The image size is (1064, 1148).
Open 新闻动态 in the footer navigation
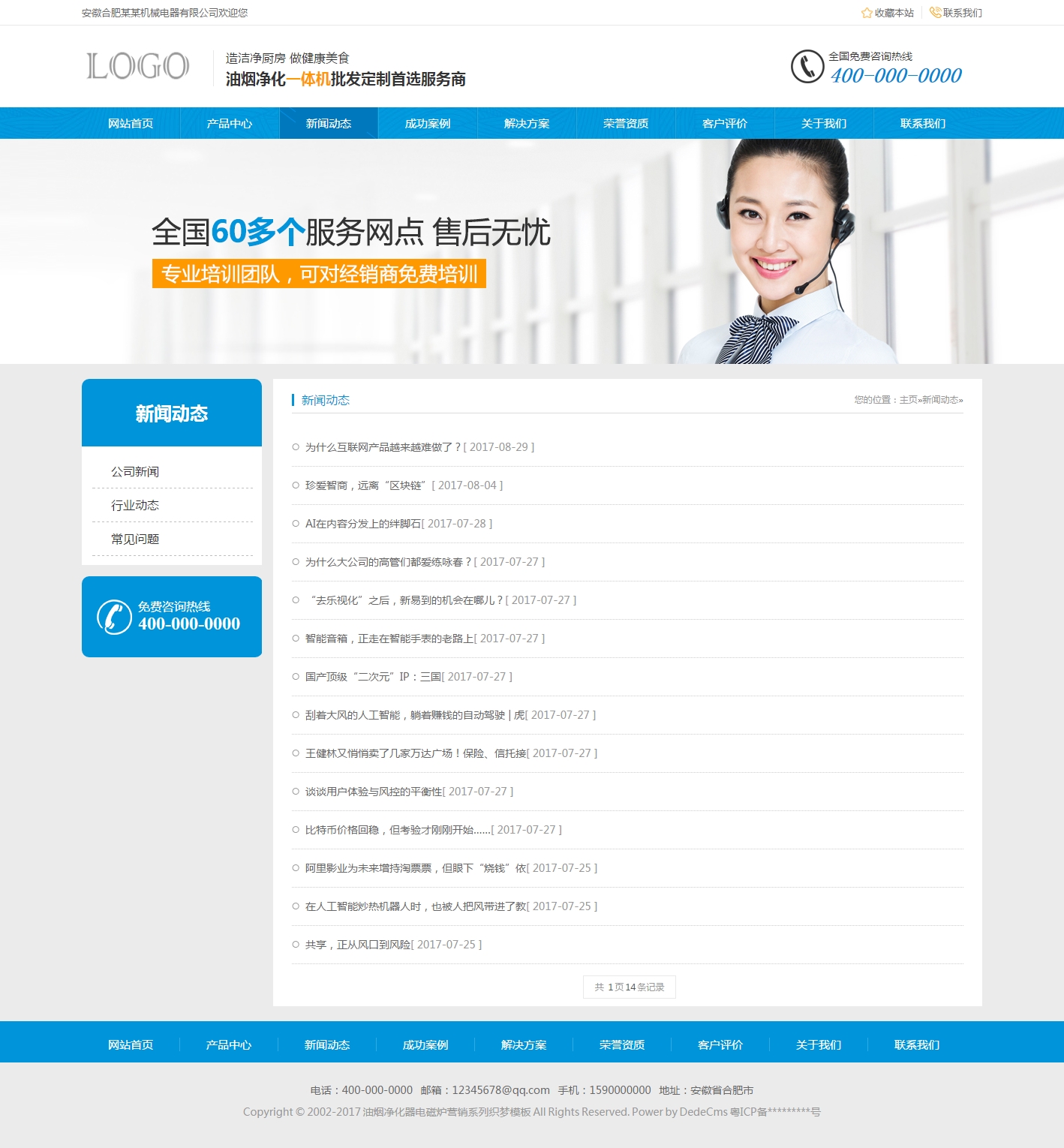[x=327, y=1045]
